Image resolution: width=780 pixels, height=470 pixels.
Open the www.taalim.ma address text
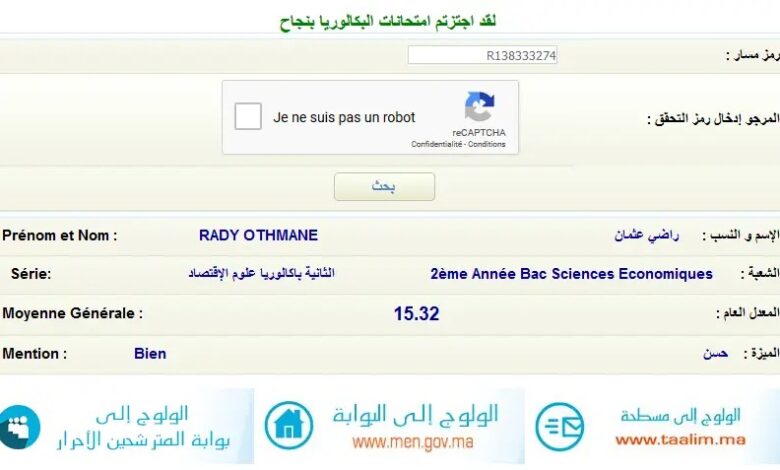[x=680, y=439]
